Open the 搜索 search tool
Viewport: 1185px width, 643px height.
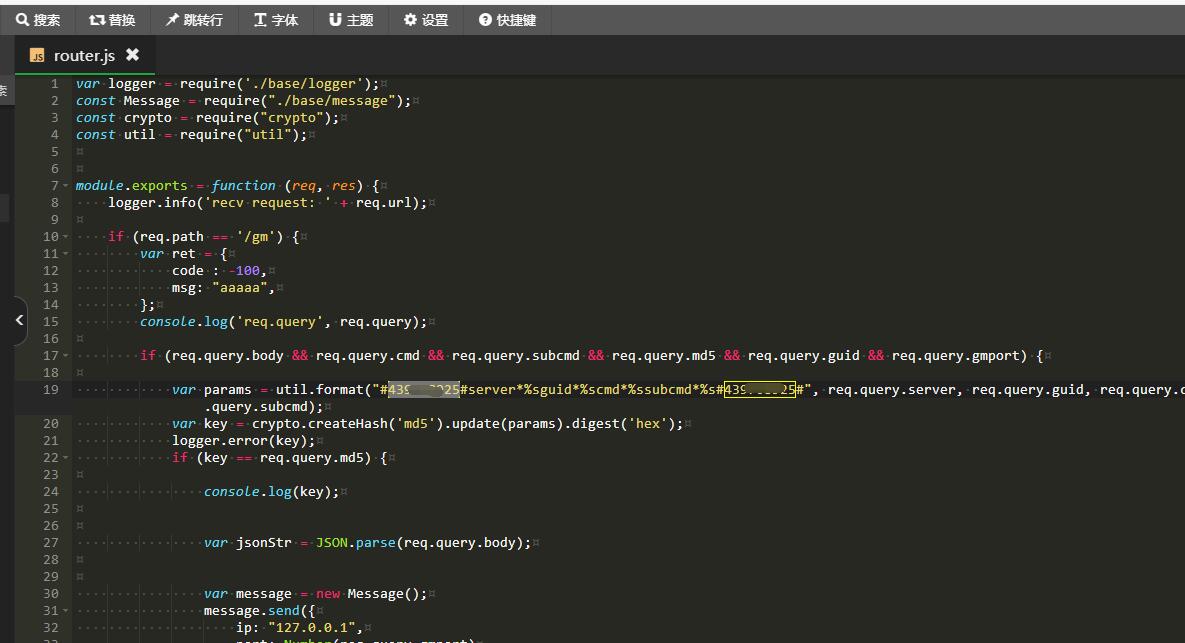pos(38,20)
